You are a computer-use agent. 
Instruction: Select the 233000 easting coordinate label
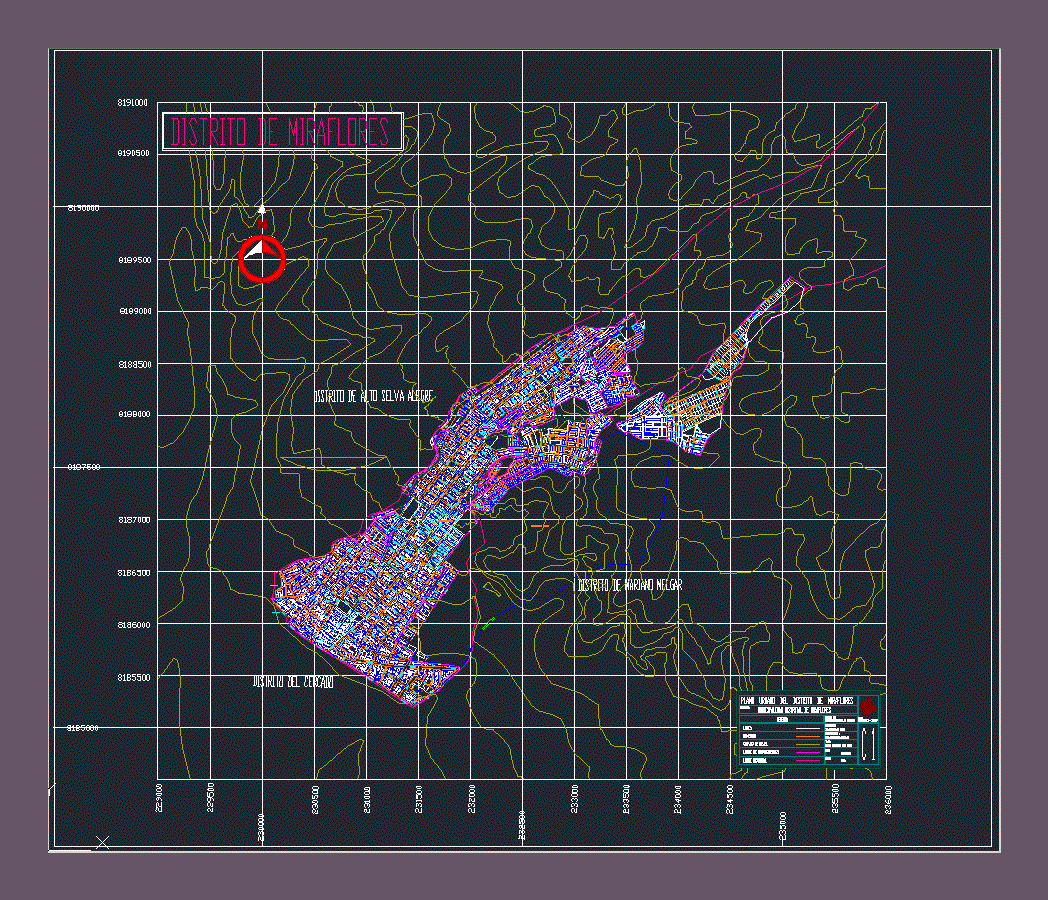575,799
